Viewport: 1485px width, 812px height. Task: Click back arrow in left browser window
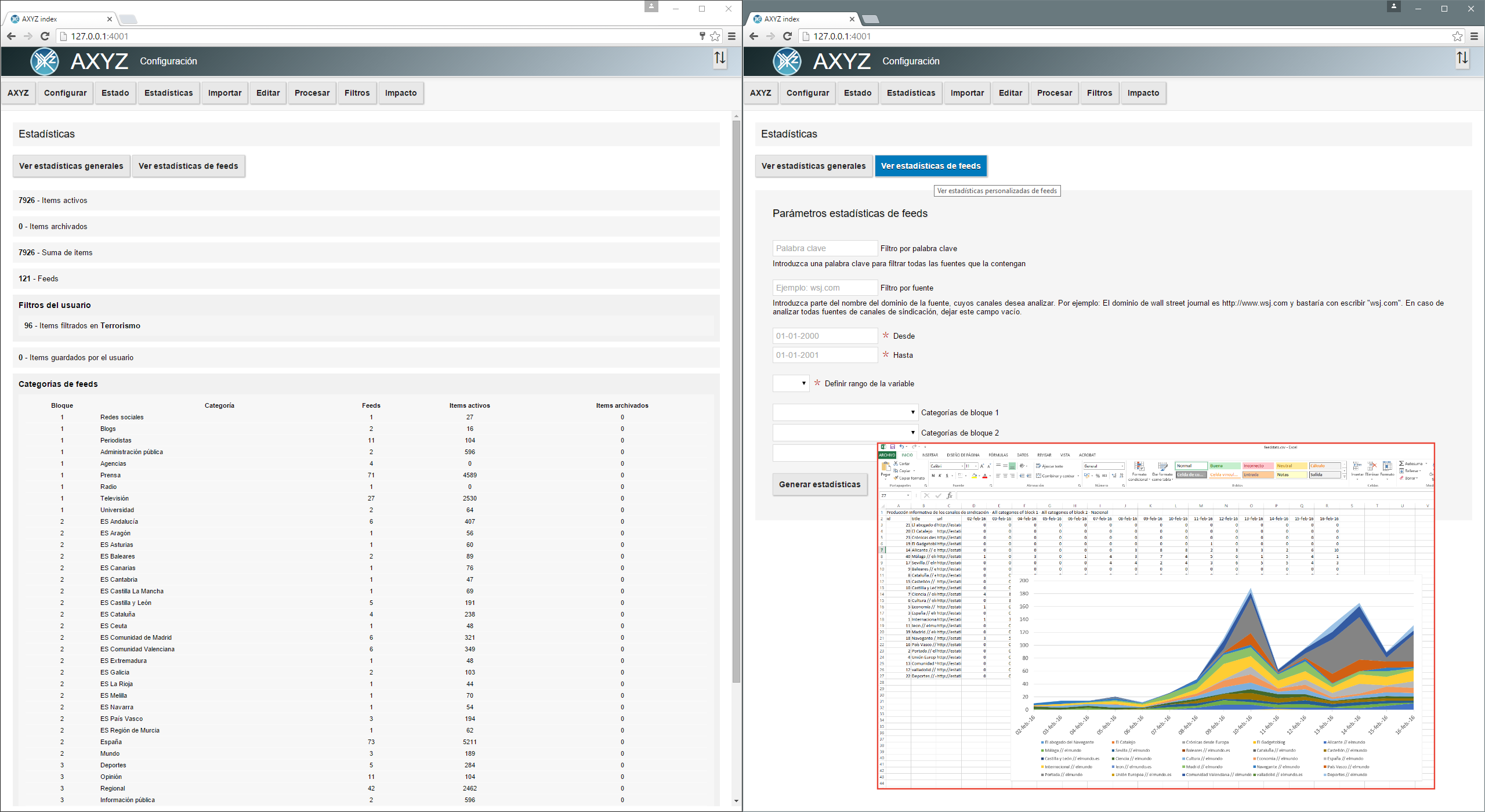(x=11, y=36)
